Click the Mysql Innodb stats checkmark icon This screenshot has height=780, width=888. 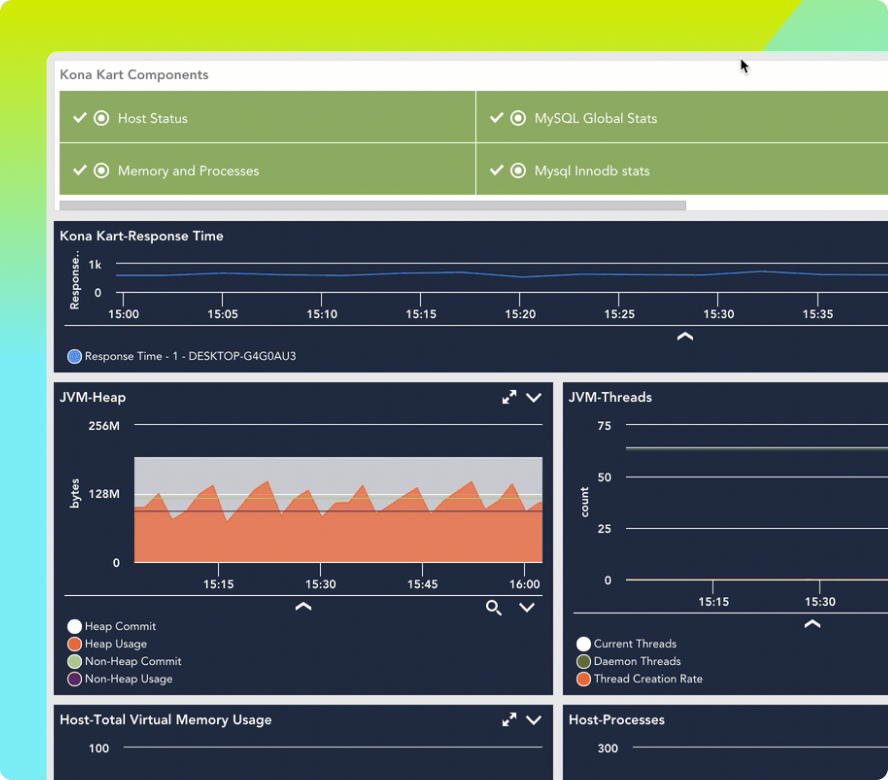click(497, 170)
